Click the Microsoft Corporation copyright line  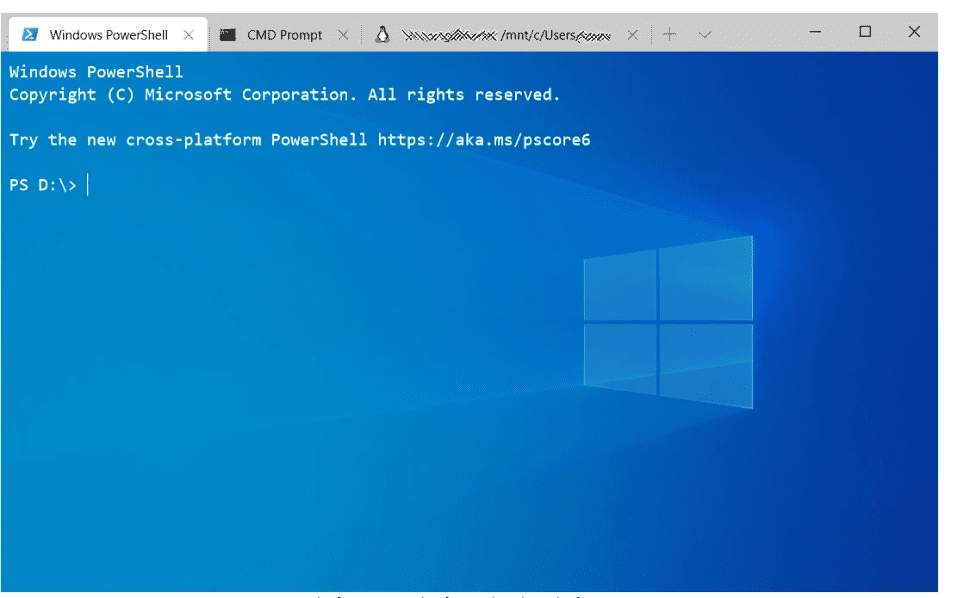tap(285, 95)
